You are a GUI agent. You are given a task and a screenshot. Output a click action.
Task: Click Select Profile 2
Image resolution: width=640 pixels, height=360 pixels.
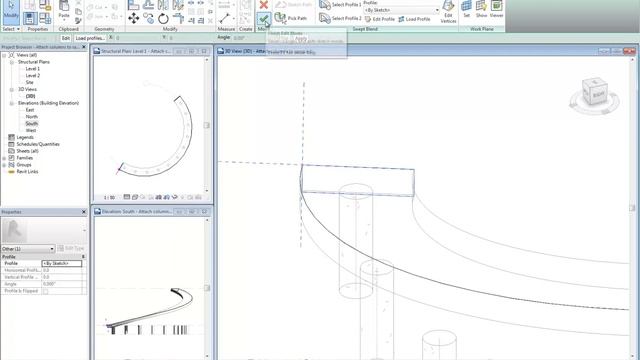coord(340,18)
